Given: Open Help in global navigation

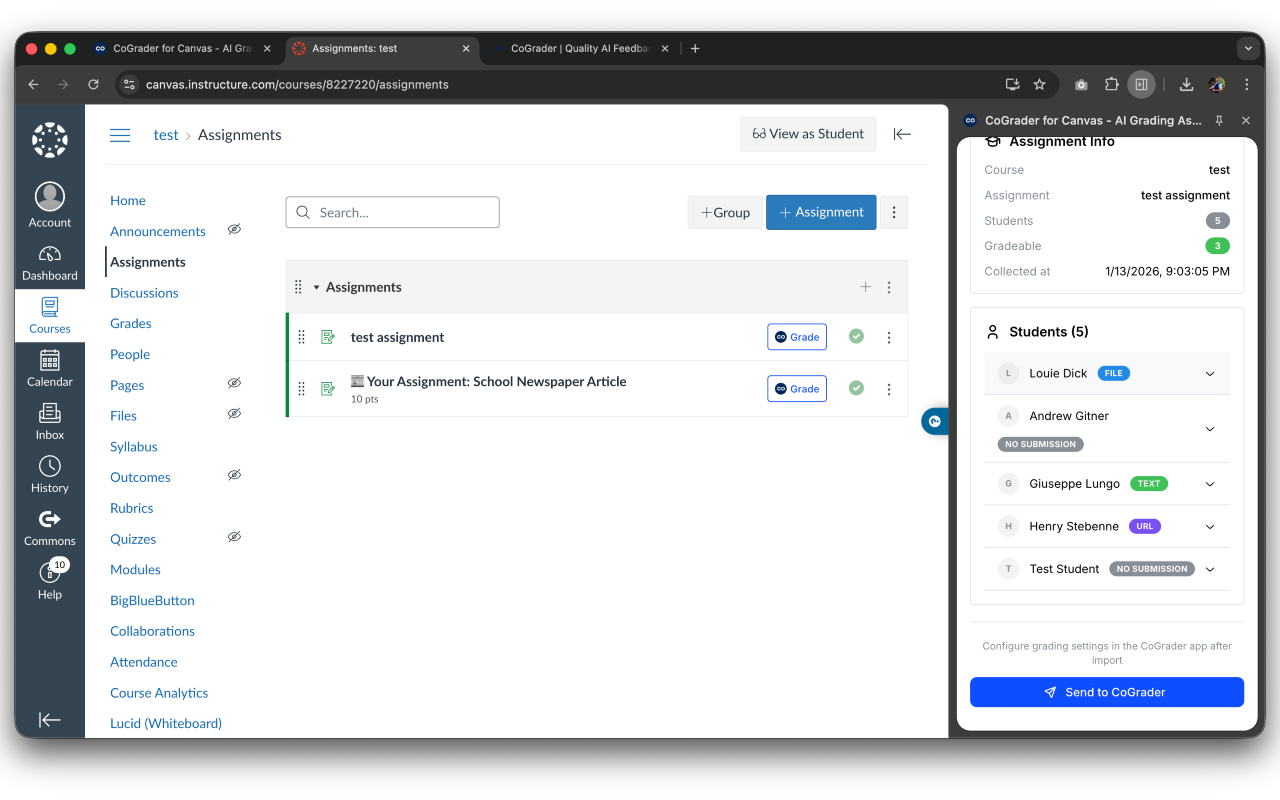Looking at the screenshot, I should [x=50, y=580].
